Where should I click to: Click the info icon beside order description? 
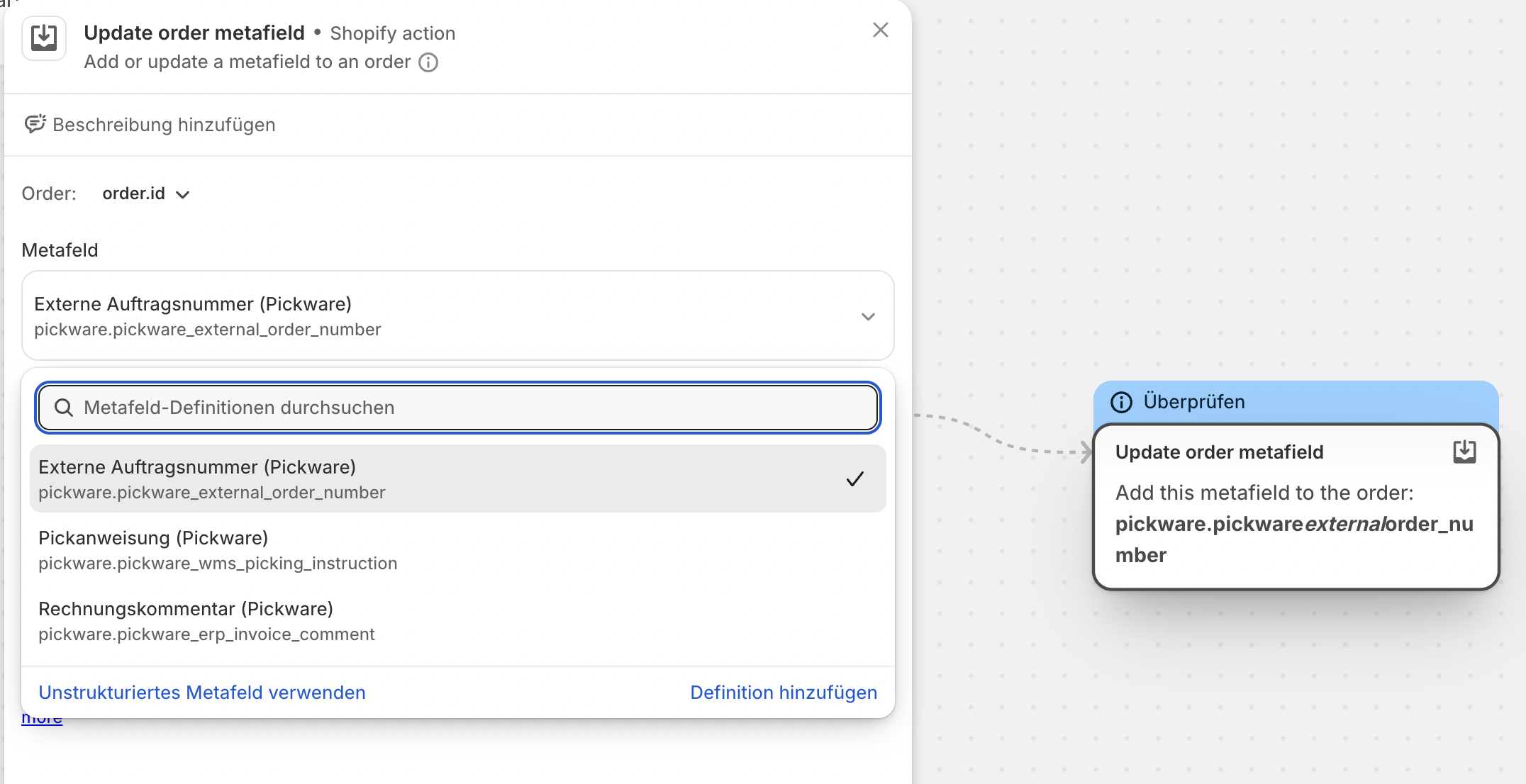pyautogui.click(x=428, y=62)
